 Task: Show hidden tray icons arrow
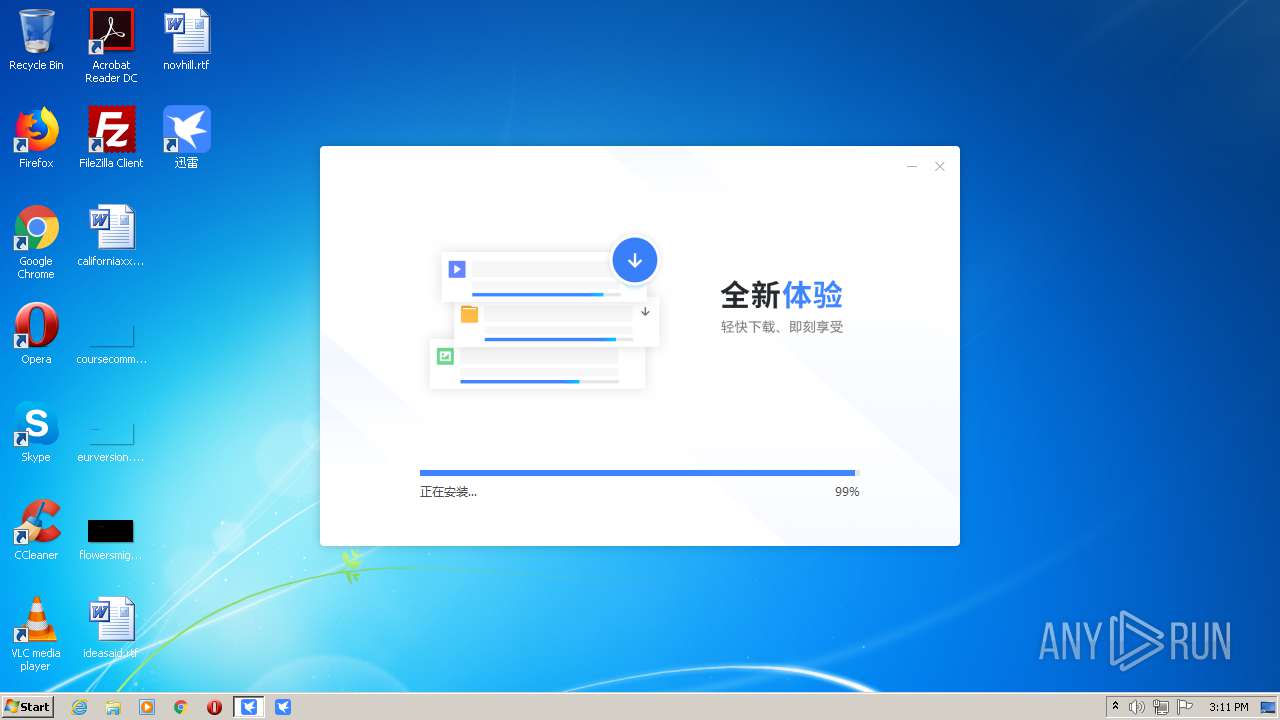coord(1116,707)
